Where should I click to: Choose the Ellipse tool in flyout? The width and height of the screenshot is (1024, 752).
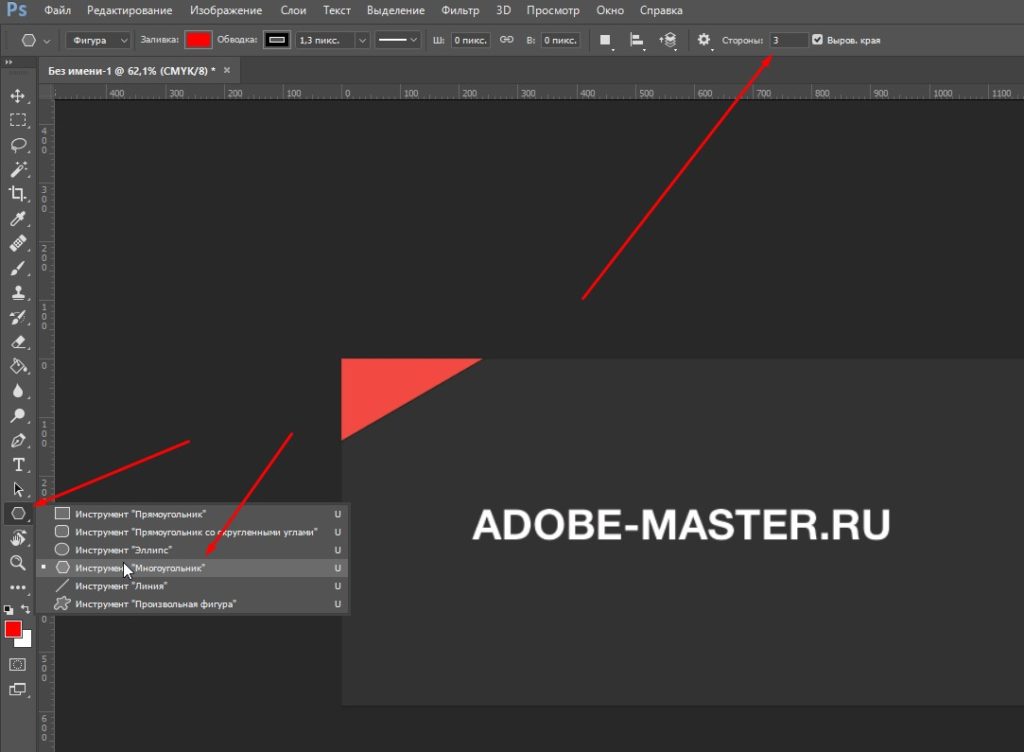tap(193, 550)
